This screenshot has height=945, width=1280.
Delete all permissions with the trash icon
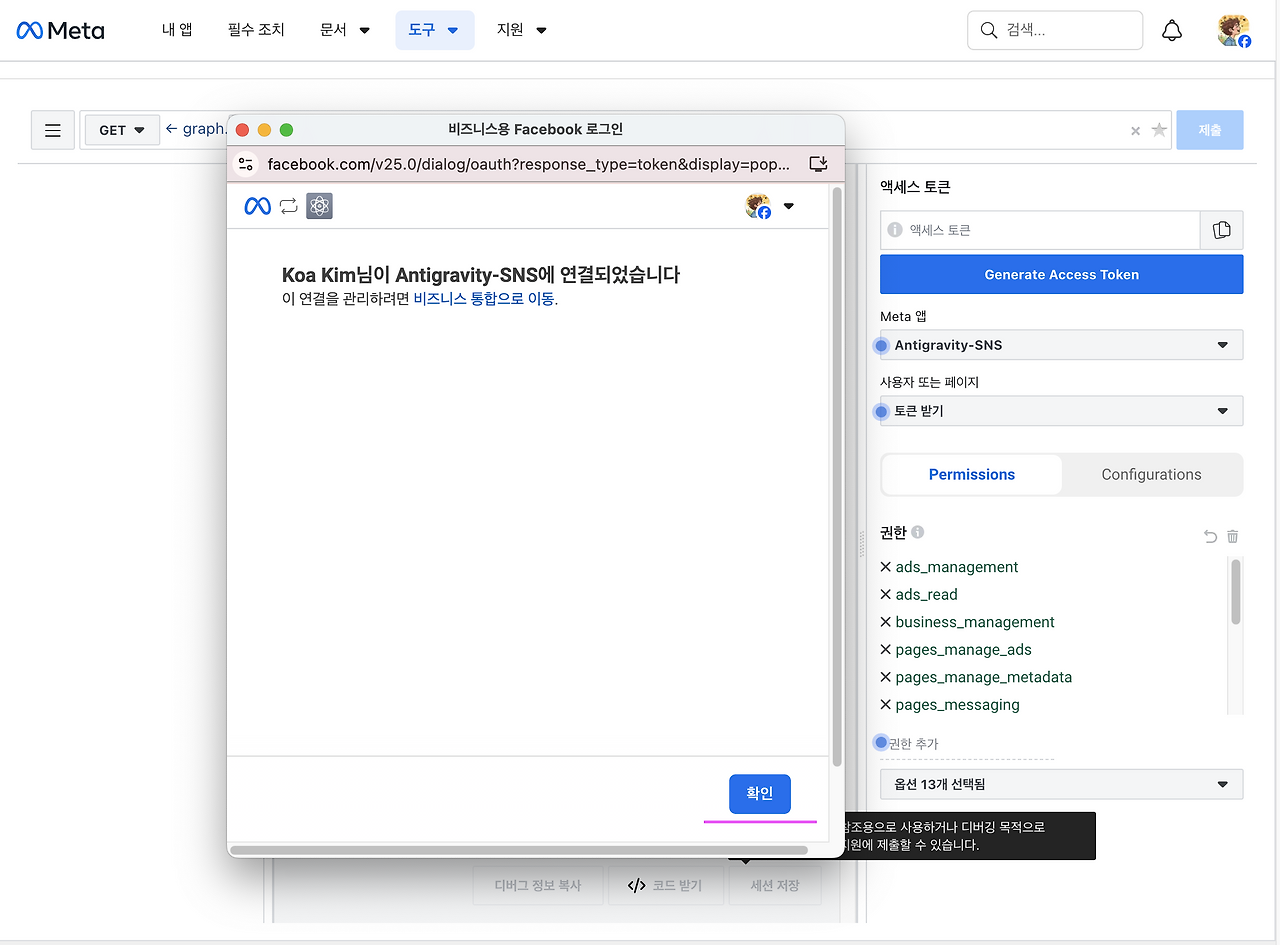pyautogui.click(x=1233, y=537)
